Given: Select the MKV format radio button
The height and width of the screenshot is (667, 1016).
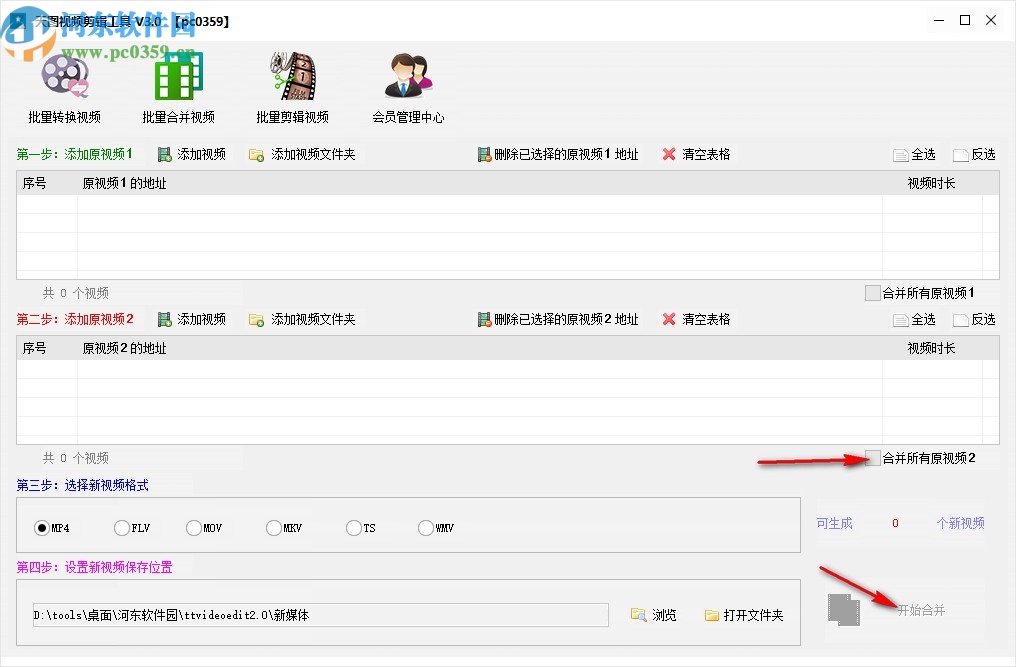Looking at the screenshot, I should [x=274, y=528].
